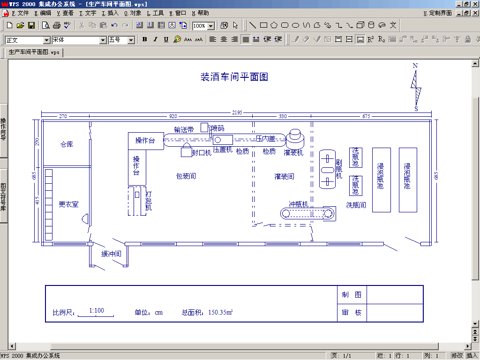Click the 1:100 scale value
480x360 pixels.
pyautogui.click(x=96, y=310)
